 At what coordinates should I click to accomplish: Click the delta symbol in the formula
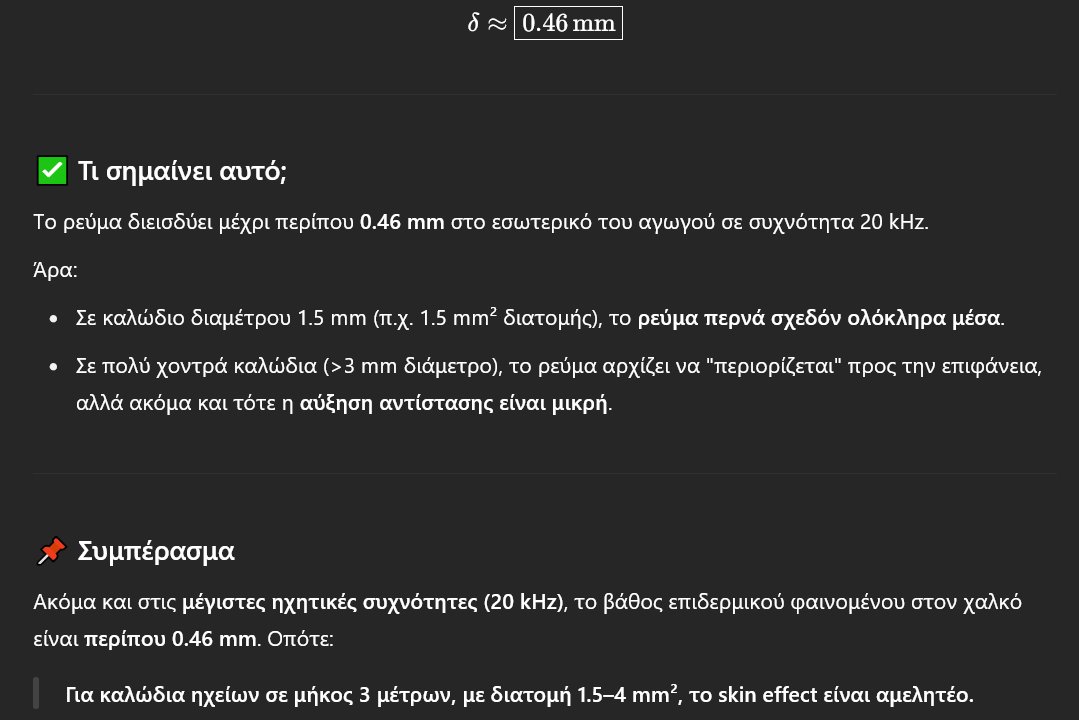473,23
